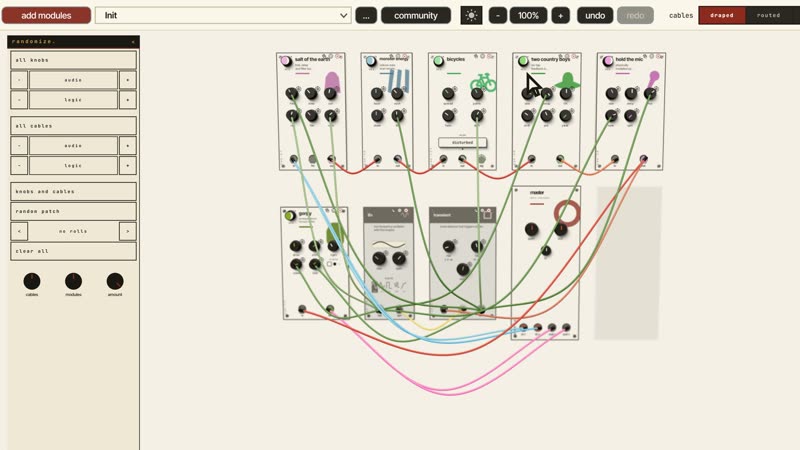Click the green hat graphic on two country boys
Viewport: 800px width, 450px height.
click(x=567, y=81)
